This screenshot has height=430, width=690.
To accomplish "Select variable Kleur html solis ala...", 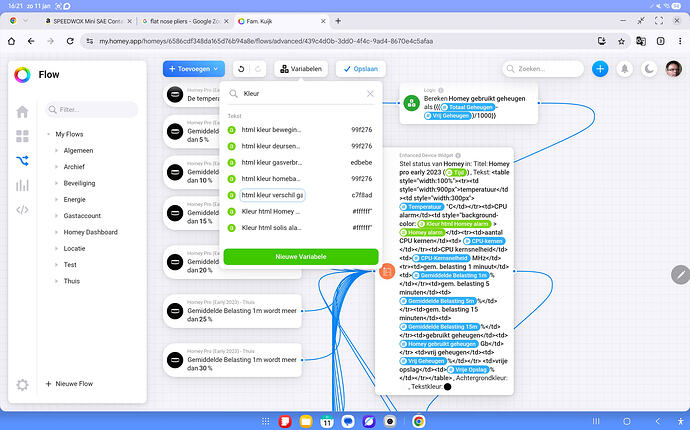I will pyautogui.click(x=301, y=228).
